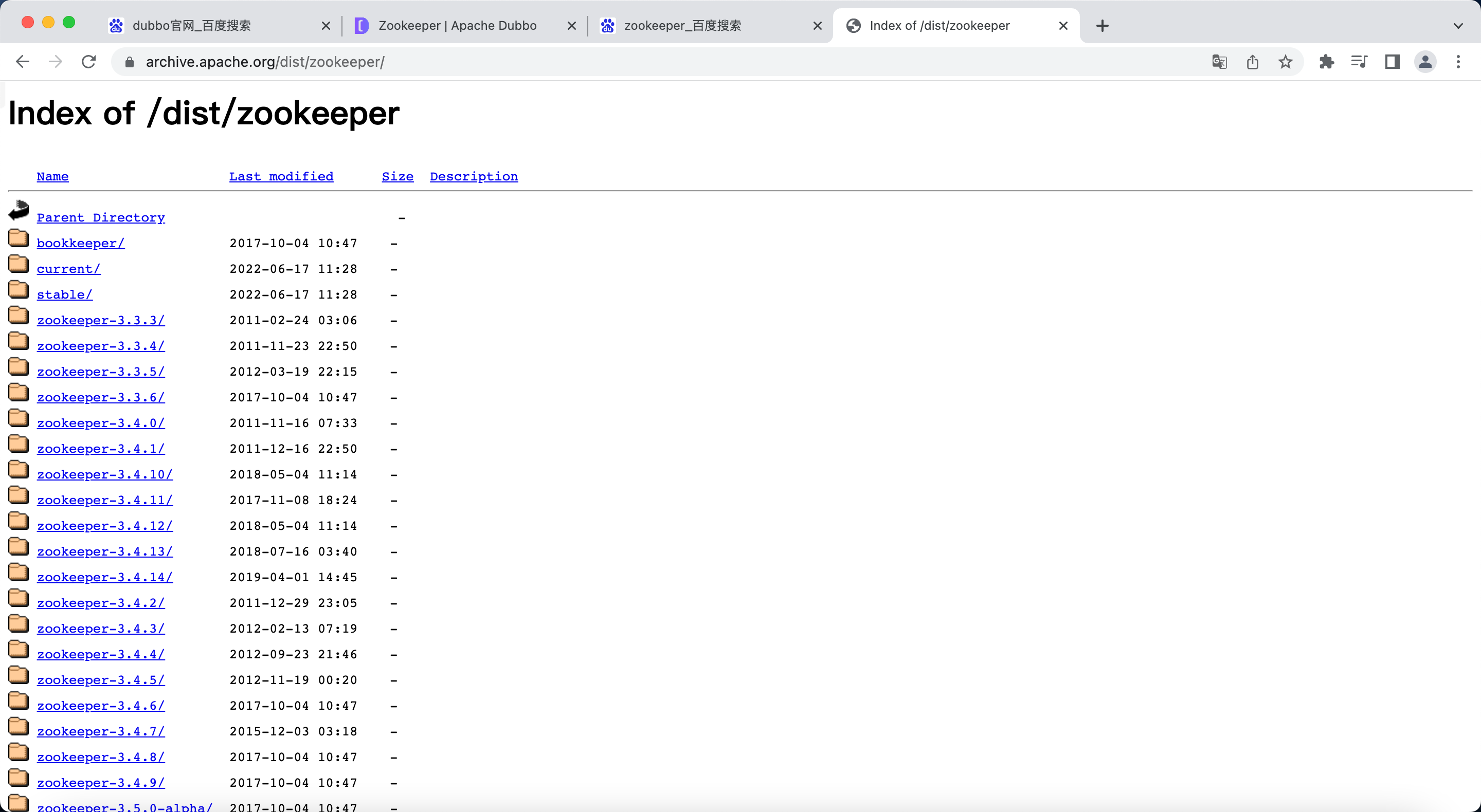Sort the listing by Description
Viewport: 1481px width, 812px height.
tap(474, 176)
